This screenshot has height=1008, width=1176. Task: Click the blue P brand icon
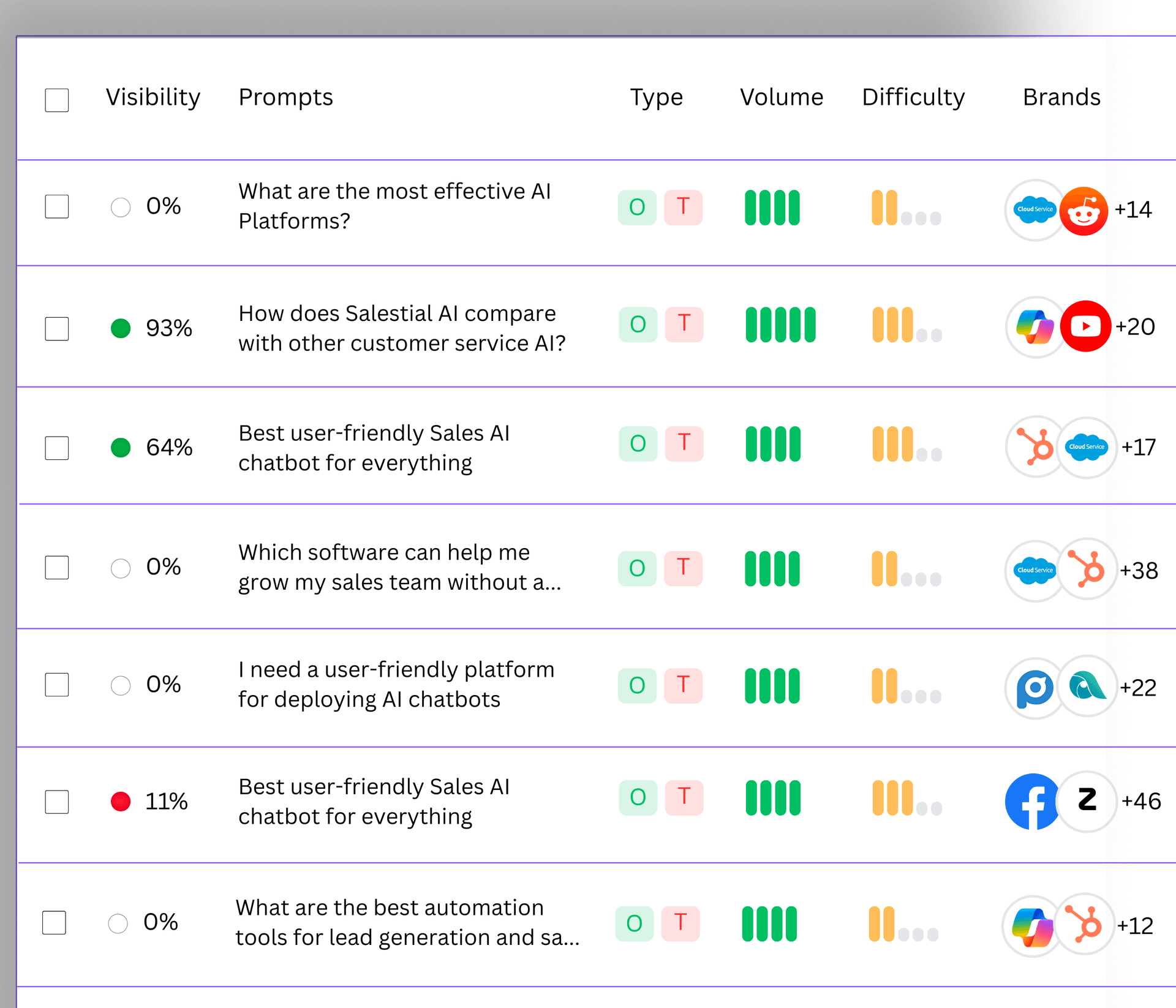click(x=1035, y=688)
